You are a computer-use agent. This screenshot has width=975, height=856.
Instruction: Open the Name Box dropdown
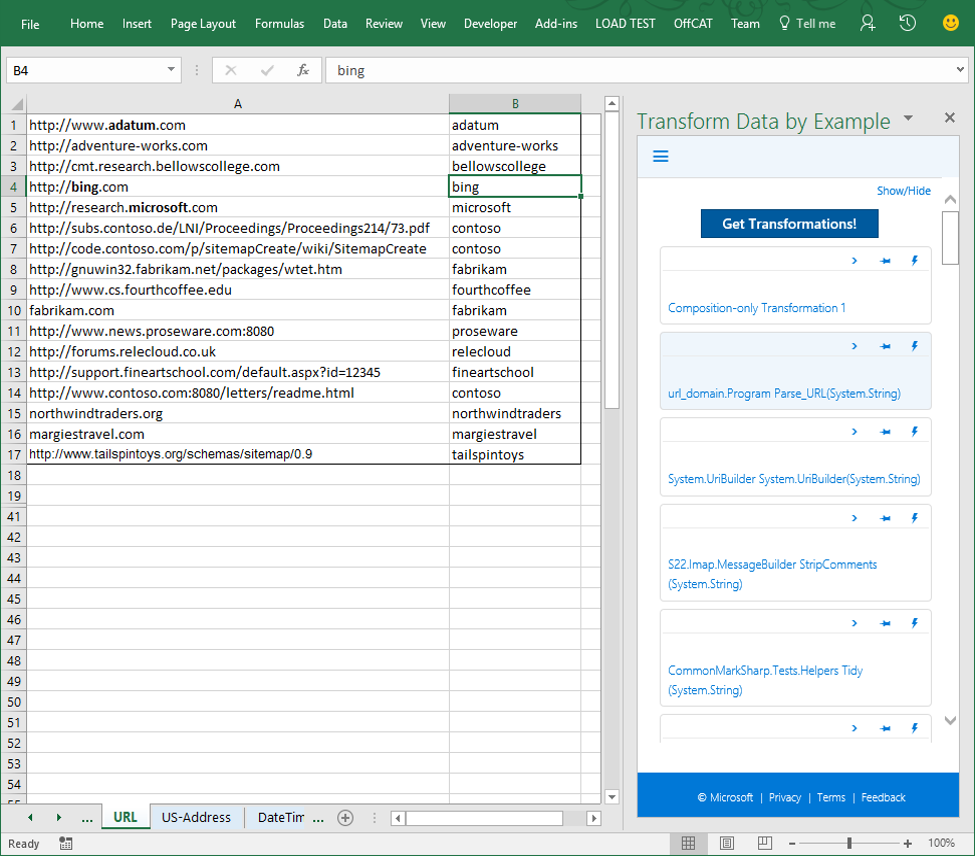click(171, 71)
